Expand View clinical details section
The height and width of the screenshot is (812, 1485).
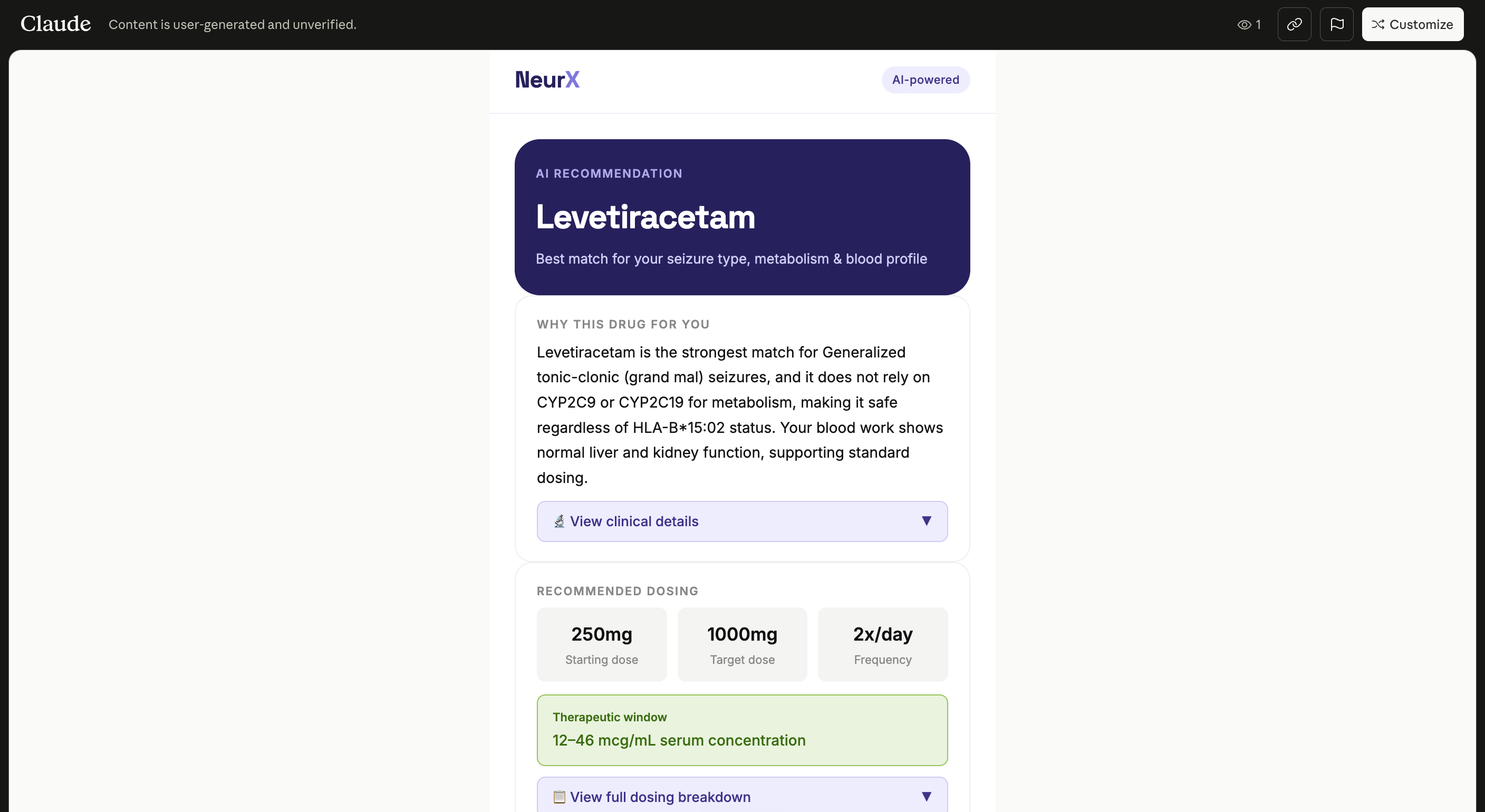pyautogui.click(x=742, y=521)
